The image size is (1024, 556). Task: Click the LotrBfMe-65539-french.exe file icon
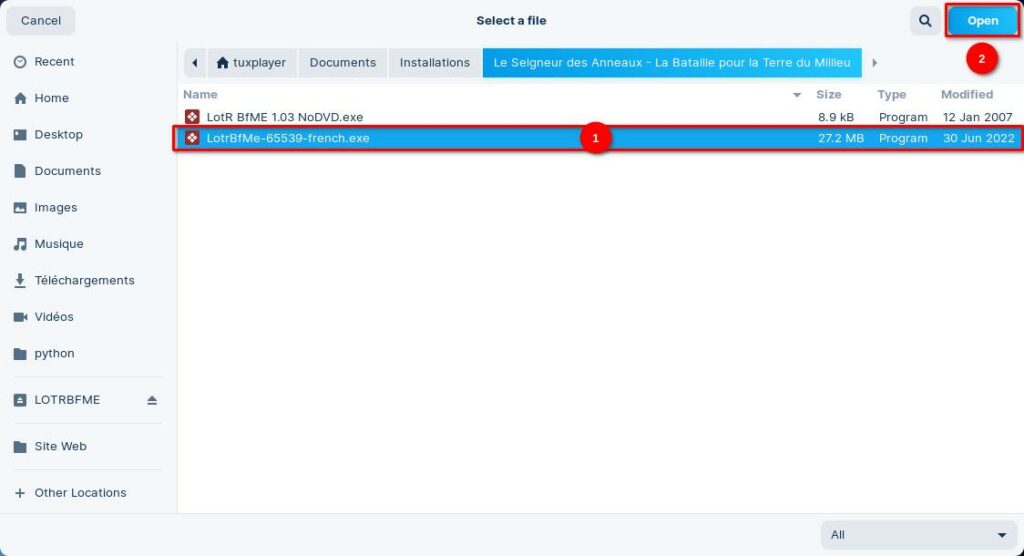click(192, 138)
